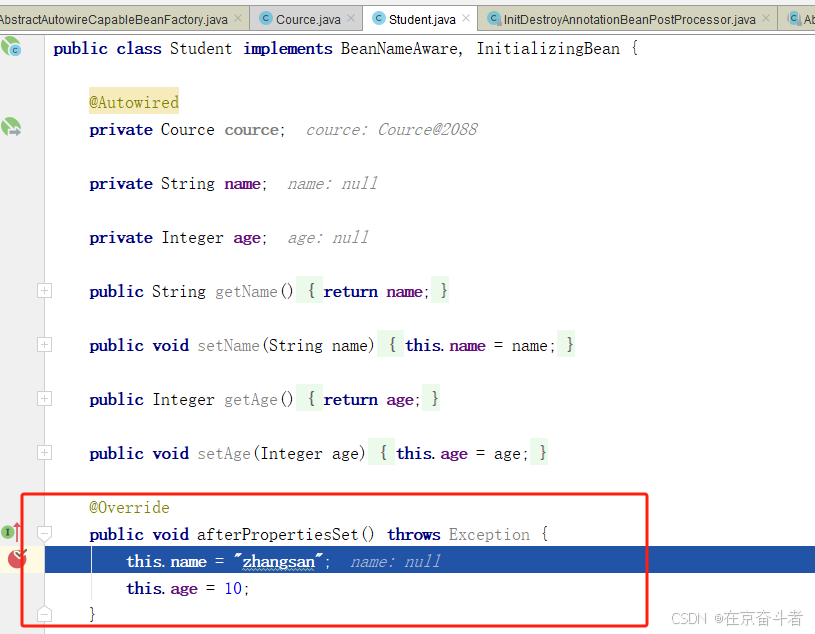Click the Student class name in declaration
The height and width of the screenshot is (634, 815).
click(x=201, y=48)
